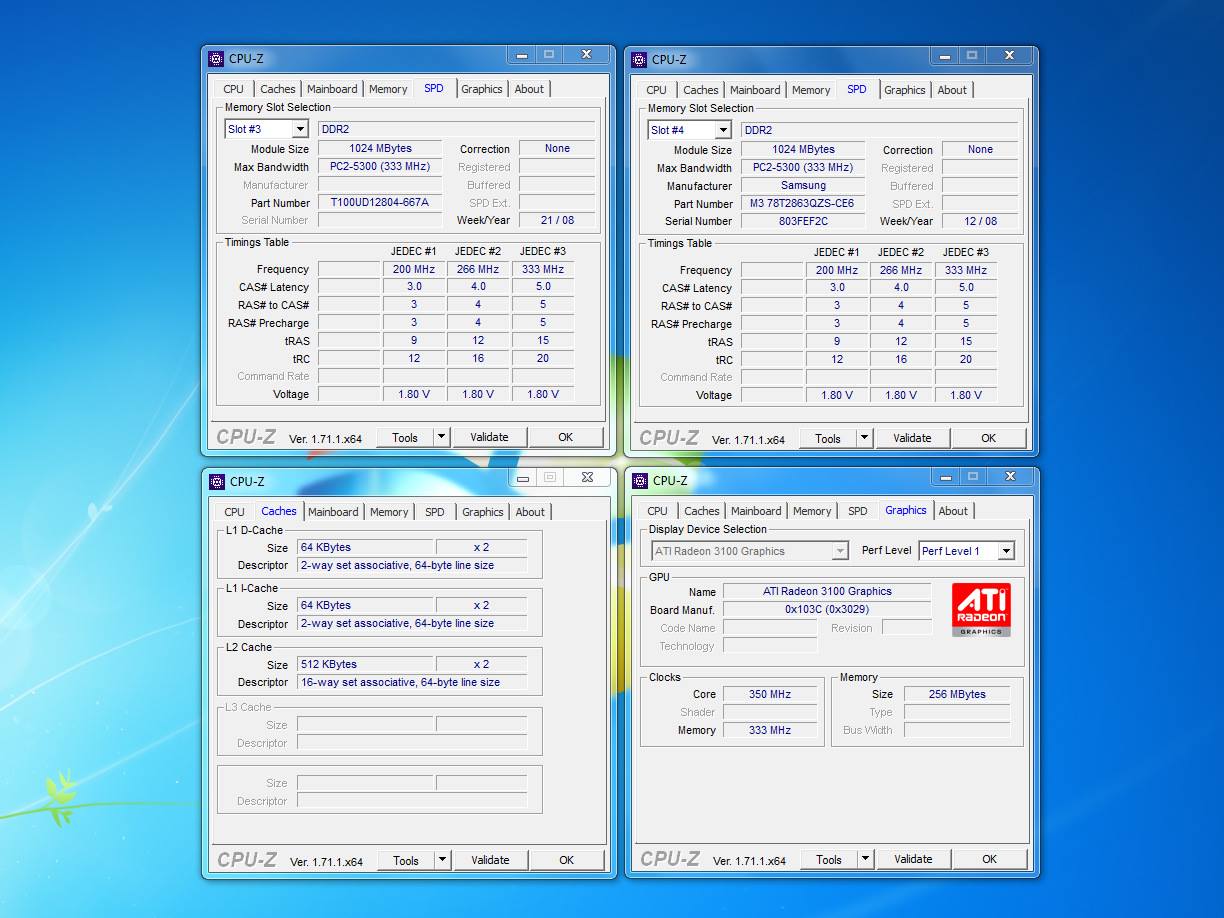This screenshot has height=918, width=1224.
Task: Open Memory tab in the Slot #4 window
Action: (x=811, y=90)
